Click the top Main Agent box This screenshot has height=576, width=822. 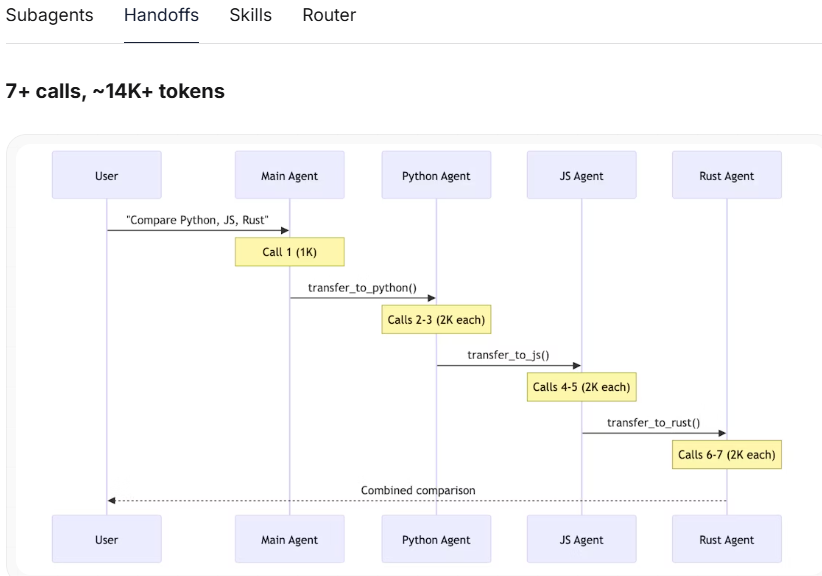290,175
